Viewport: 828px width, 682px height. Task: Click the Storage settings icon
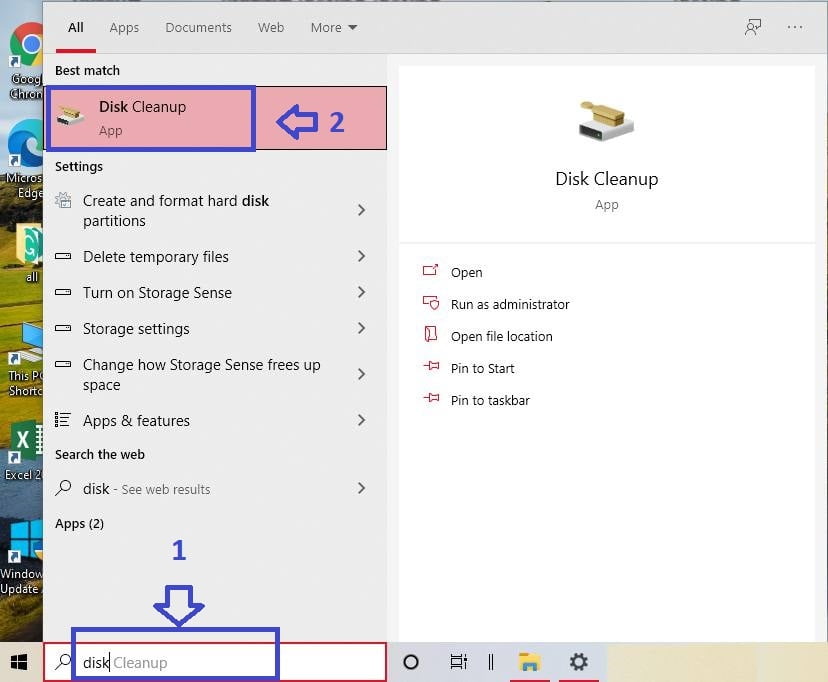coord(63,328)
